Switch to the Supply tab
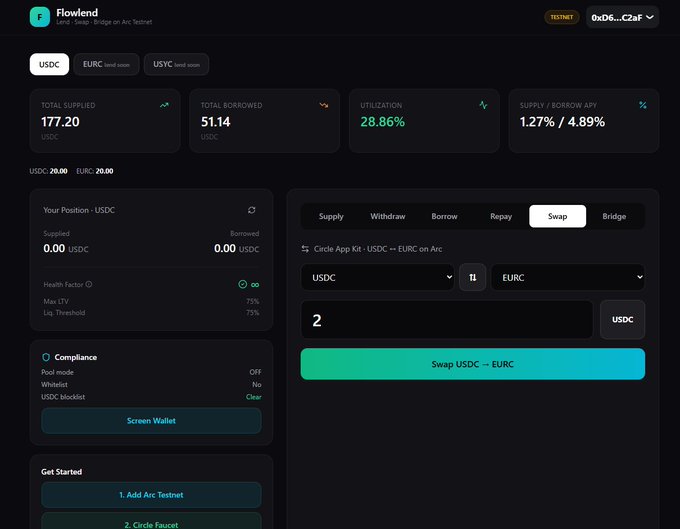Image resolution: width=680 pixels, height=529 pixels. point(331,216)
